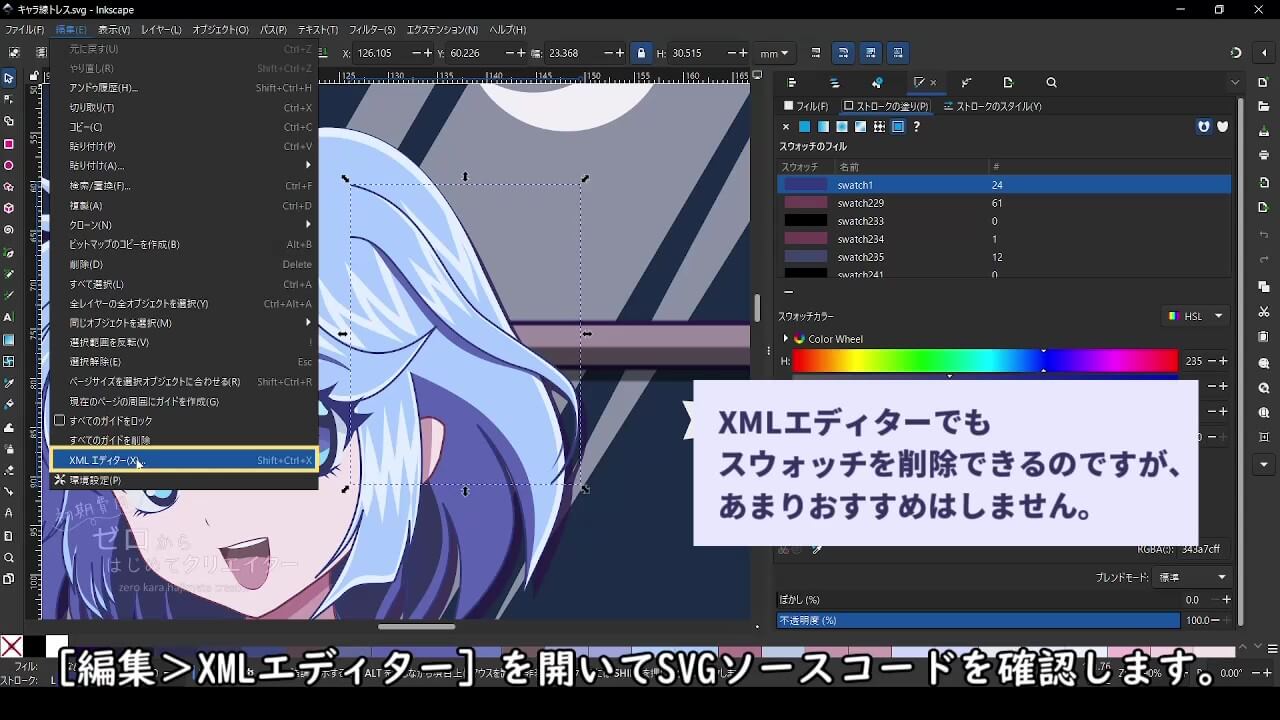The width and height of the screenshot is (1280, 720).
Task: Open '環境設定(P)' menu entry
Action: [184, 480]
